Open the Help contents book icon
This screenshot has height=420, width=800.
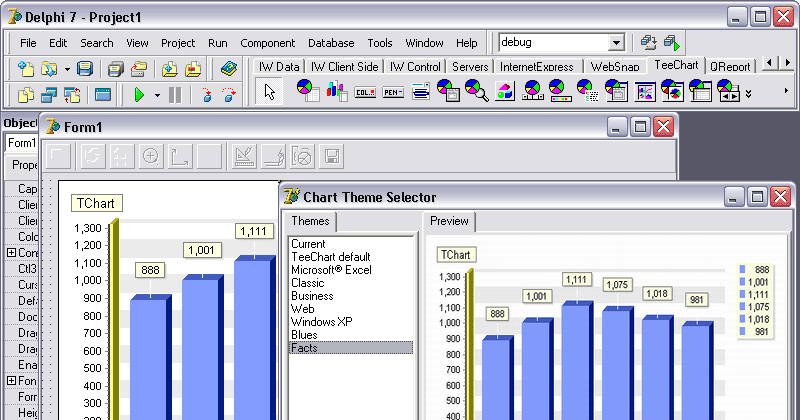click(x=229, y=69)
